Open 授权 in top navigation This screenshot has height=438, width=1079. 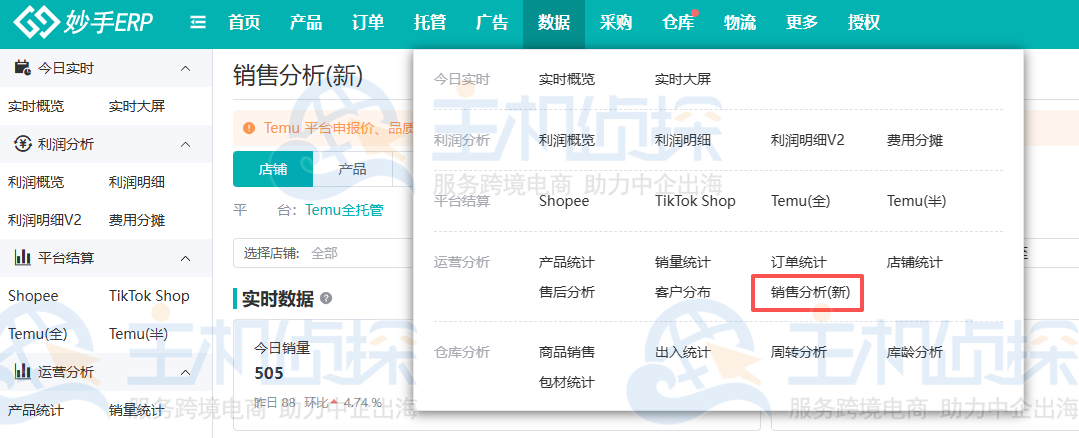864,23
